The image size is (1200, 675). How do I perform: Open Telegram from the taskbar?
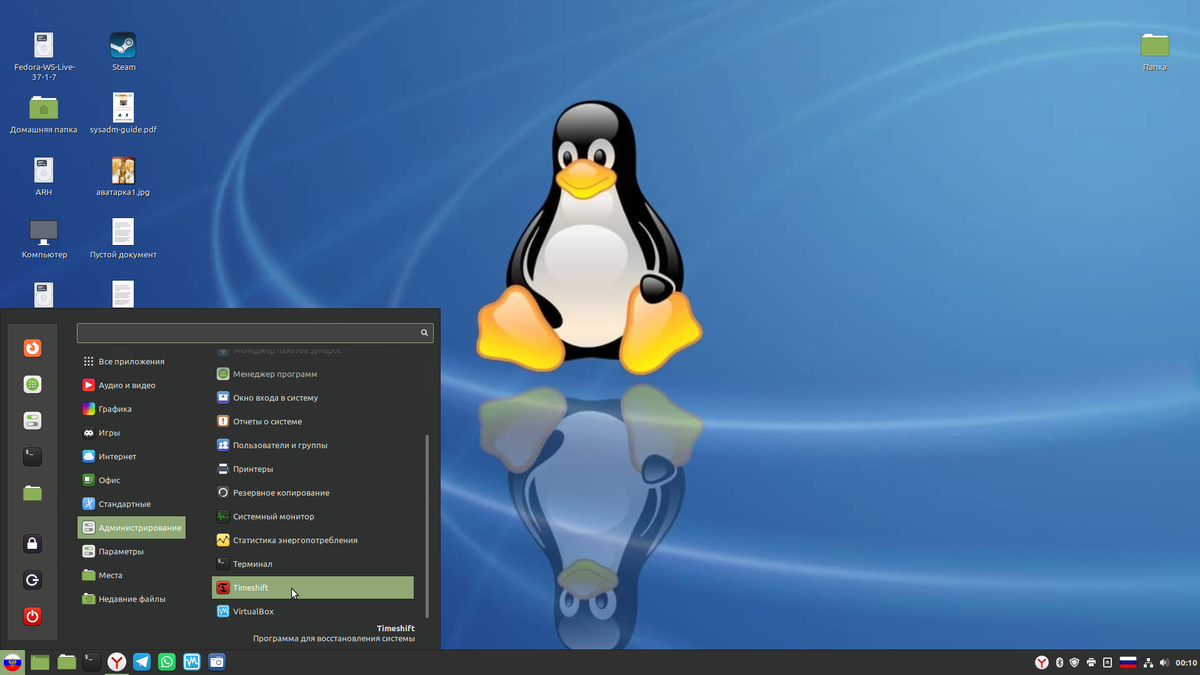coord(142,662)
